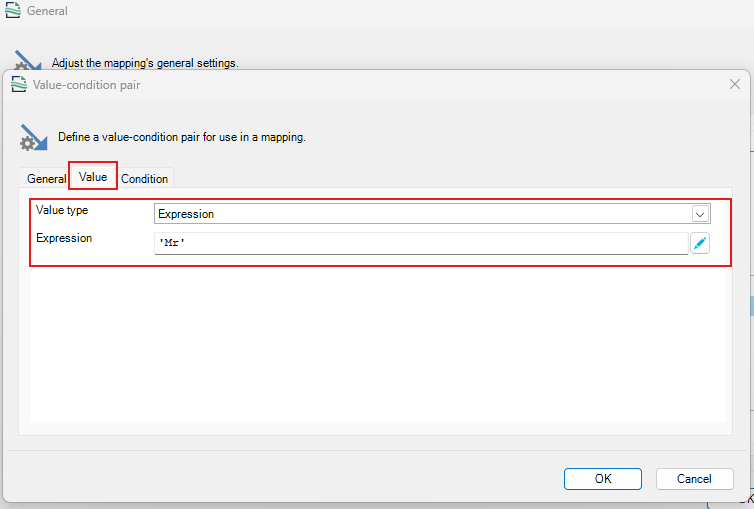Select the Value tab

point(93,177)
